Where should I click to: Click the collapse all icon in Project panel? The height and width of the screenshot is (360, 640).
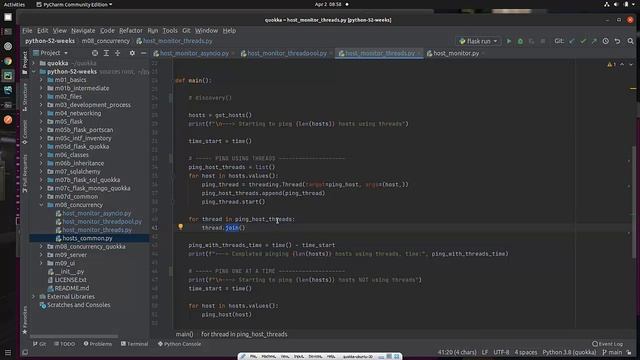(x=118, y=53)
